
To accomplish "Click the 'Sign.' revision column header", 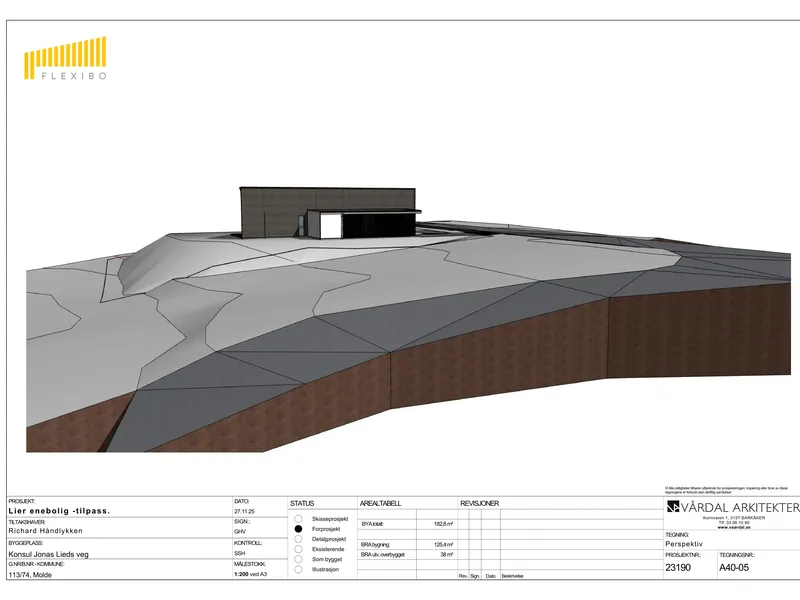I will point(475,576).
